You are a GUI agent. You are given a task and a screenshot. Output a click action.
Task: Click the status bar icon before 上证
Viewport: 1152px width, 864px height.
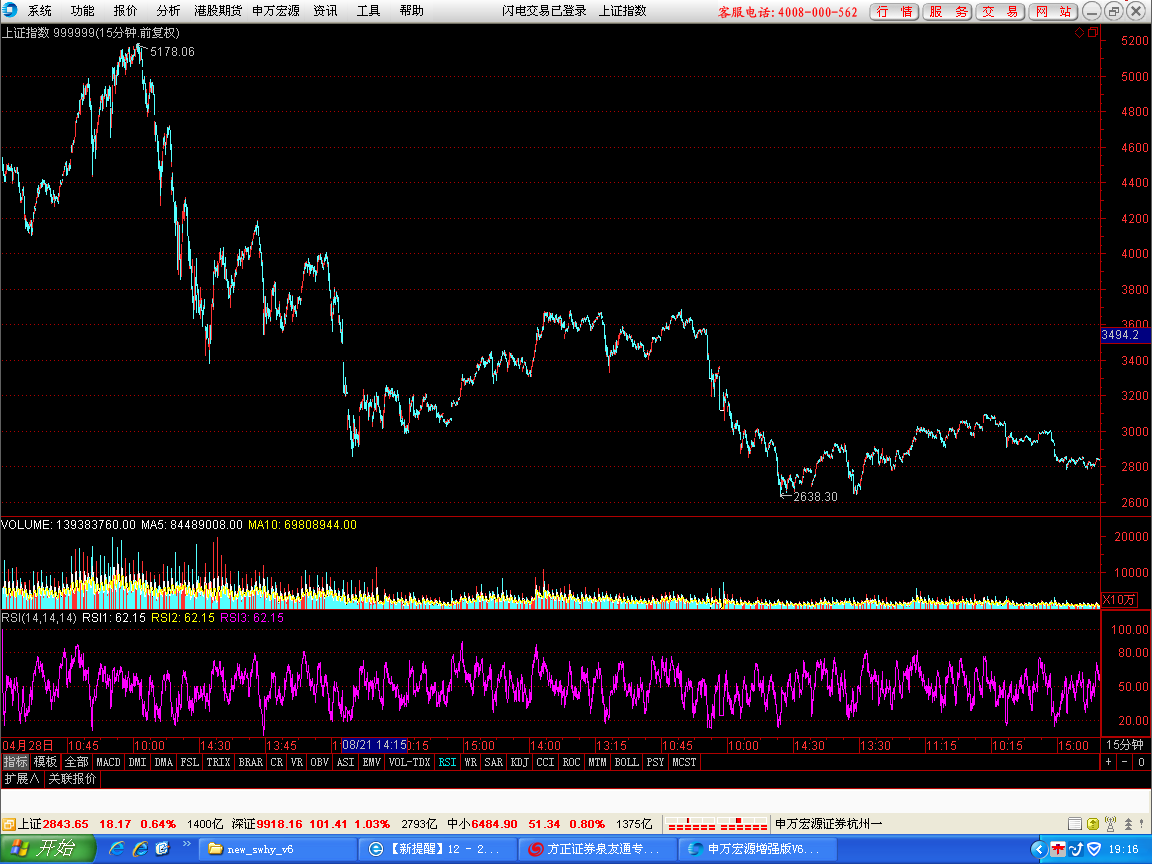(9, 824)
